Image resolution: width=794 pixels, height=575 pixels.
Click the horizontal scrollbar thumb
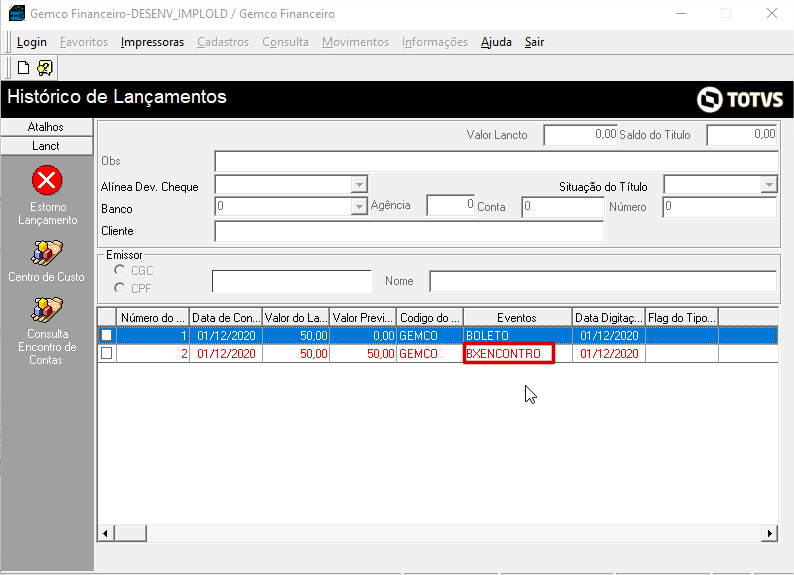point(131,533)
